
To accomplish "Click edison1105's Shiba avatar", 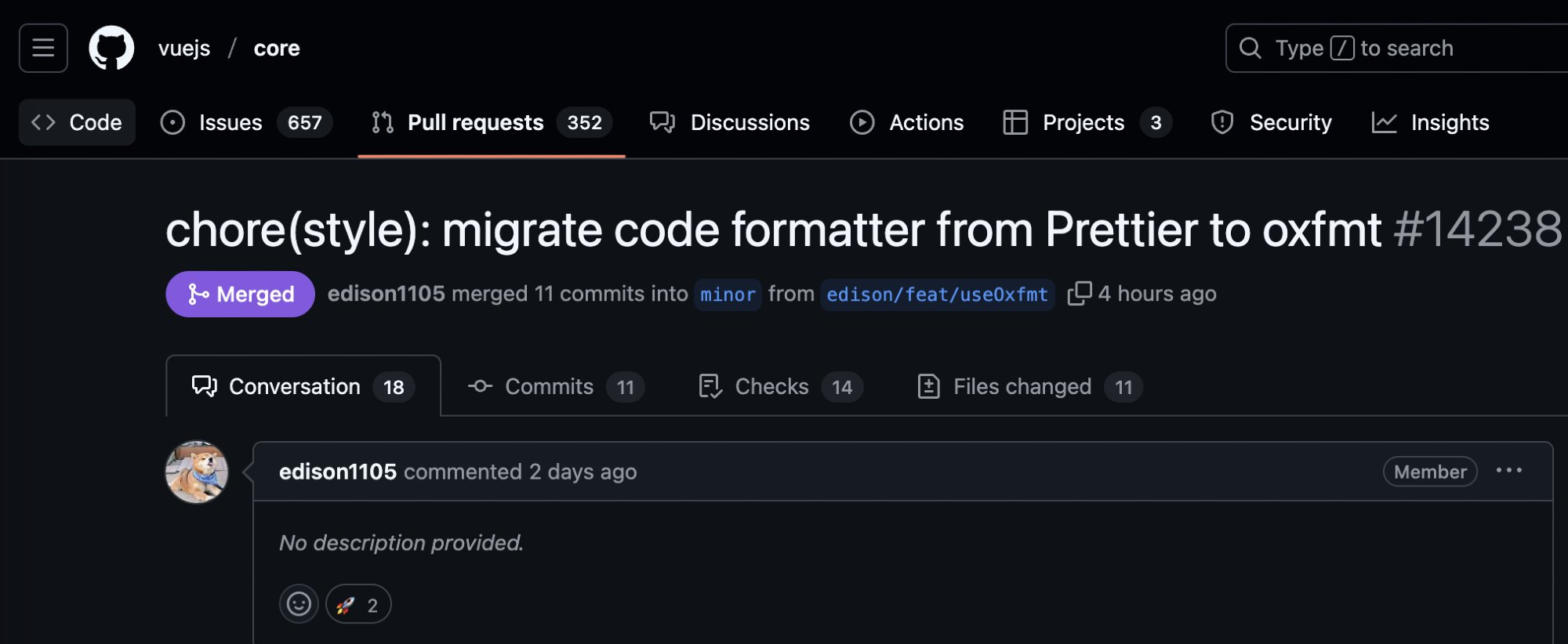I will click(197, 472).
